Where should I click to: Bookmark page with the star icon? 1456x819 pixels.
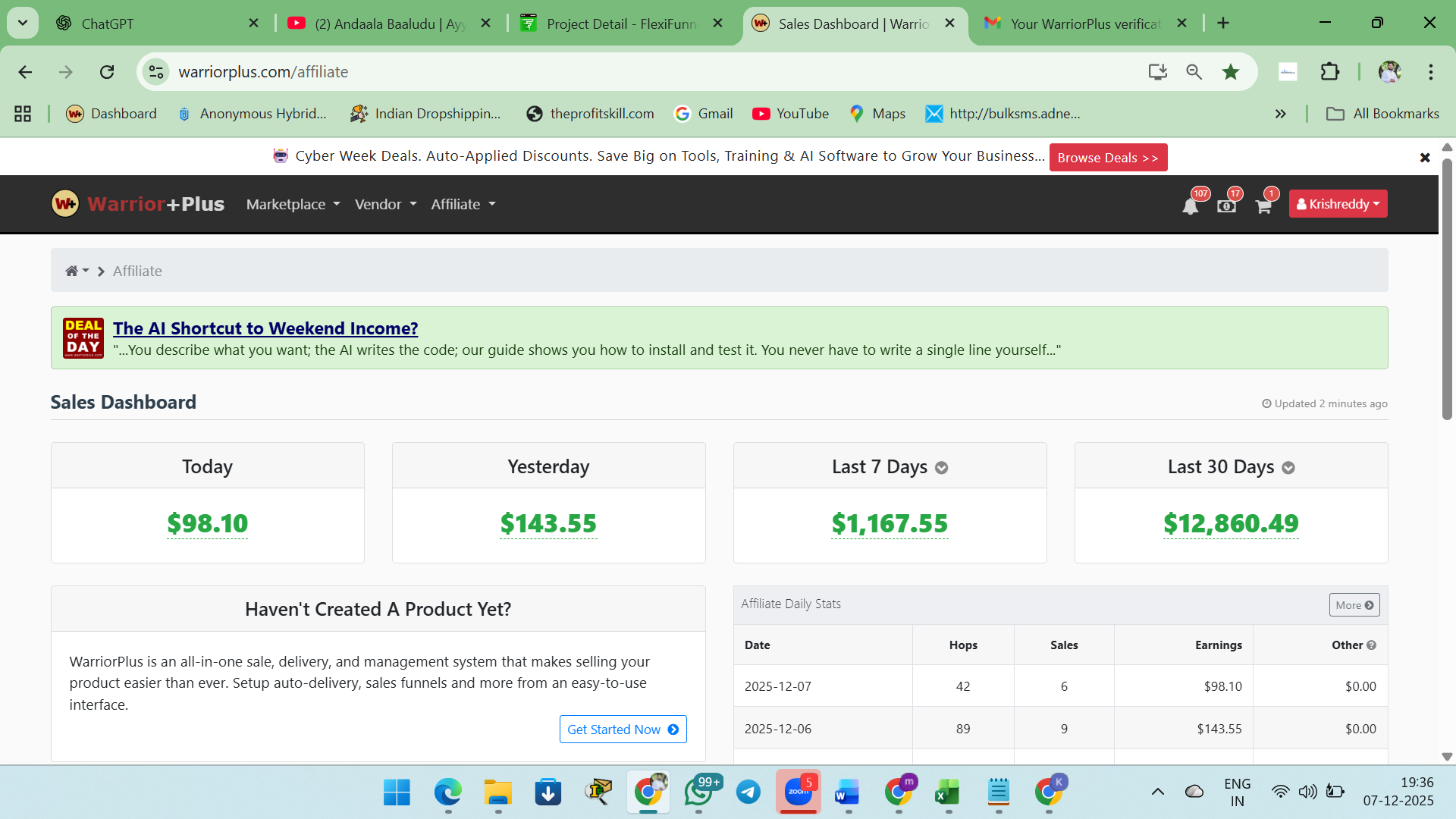[1230, 72]
